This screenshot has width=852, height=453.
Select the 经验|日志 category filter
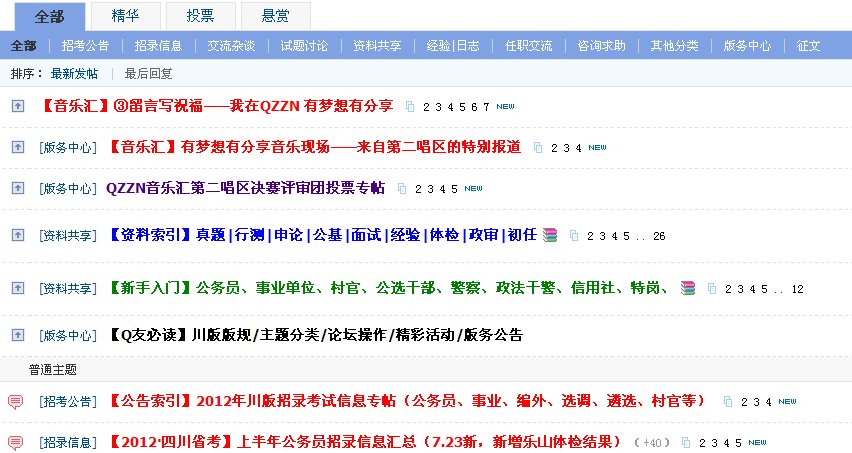coord(453,46)
